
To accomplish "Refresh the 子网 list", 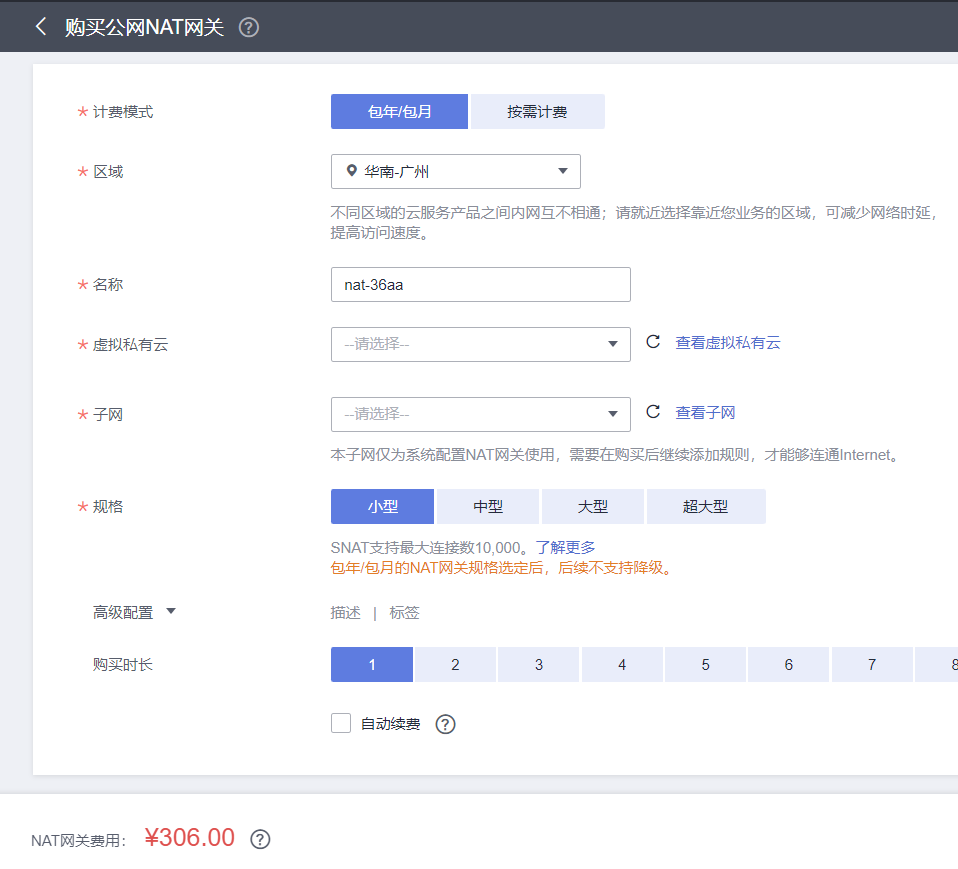I will pyautogui.click(x=653, y=412).
